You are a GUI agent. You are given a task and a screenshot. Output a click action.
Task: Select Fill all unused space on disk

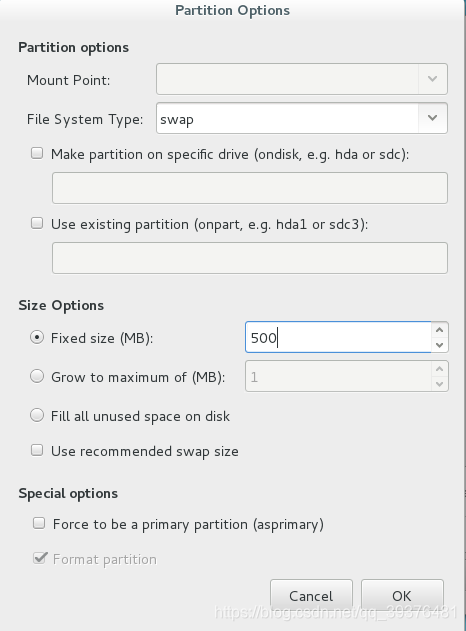coord(37,415)
